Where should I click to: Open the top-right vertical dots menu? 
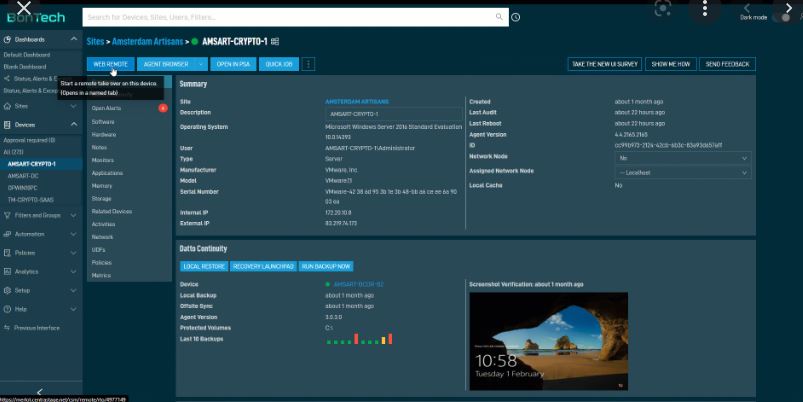click(x=705, y=8)
